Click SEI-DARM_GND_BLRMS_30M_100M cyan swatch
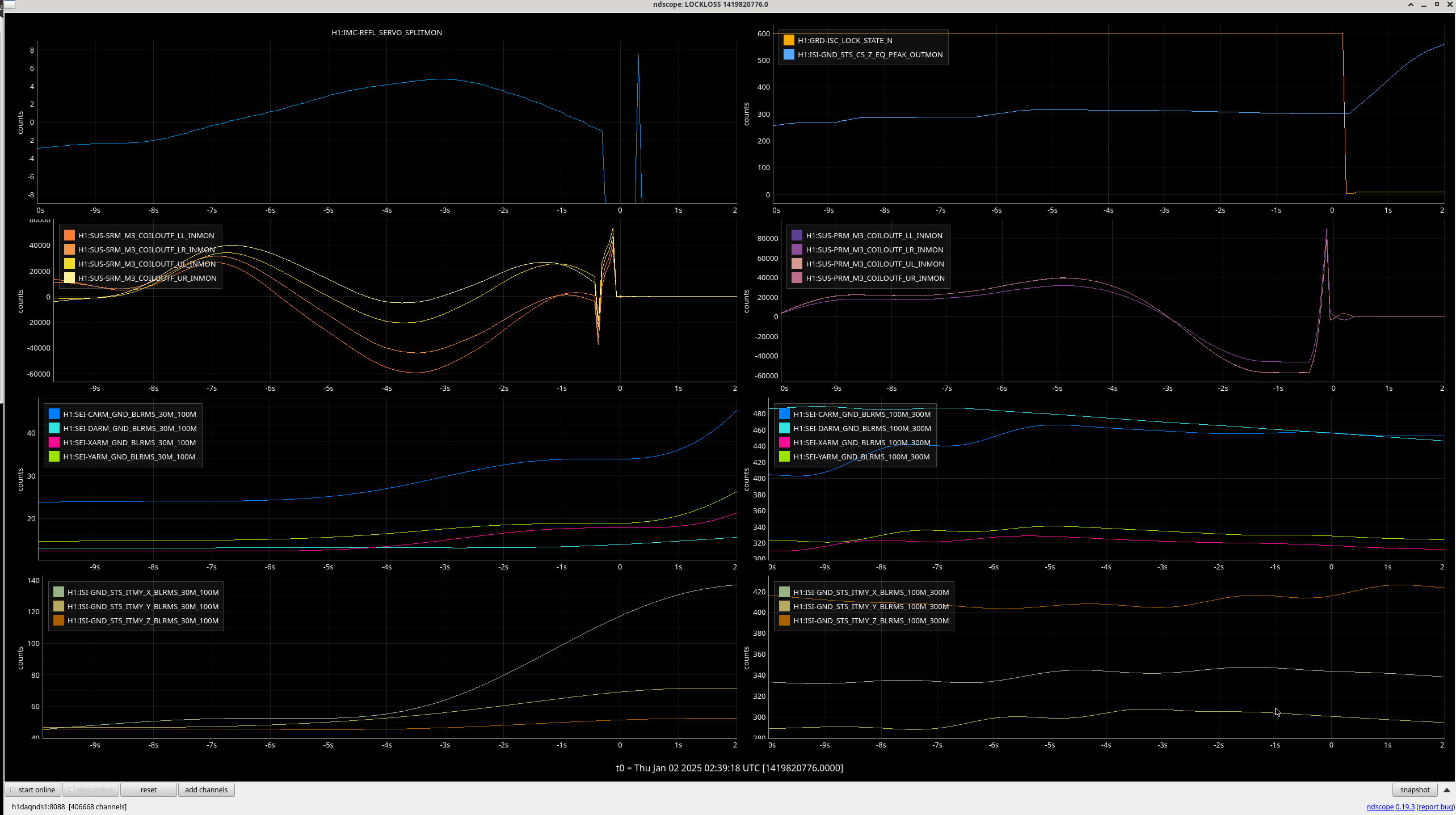Screen dimensions: 1456x815 [x=54, y=428]
